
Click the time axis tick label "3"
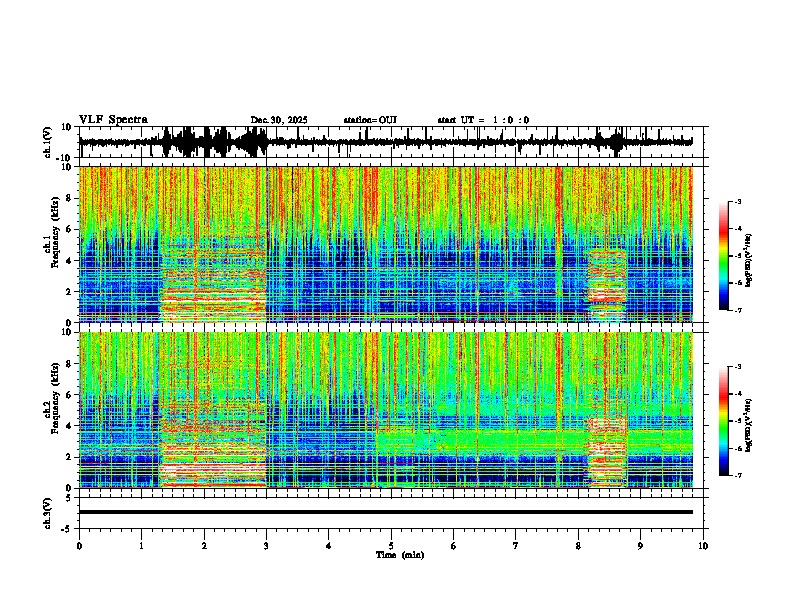coord(266,546)
